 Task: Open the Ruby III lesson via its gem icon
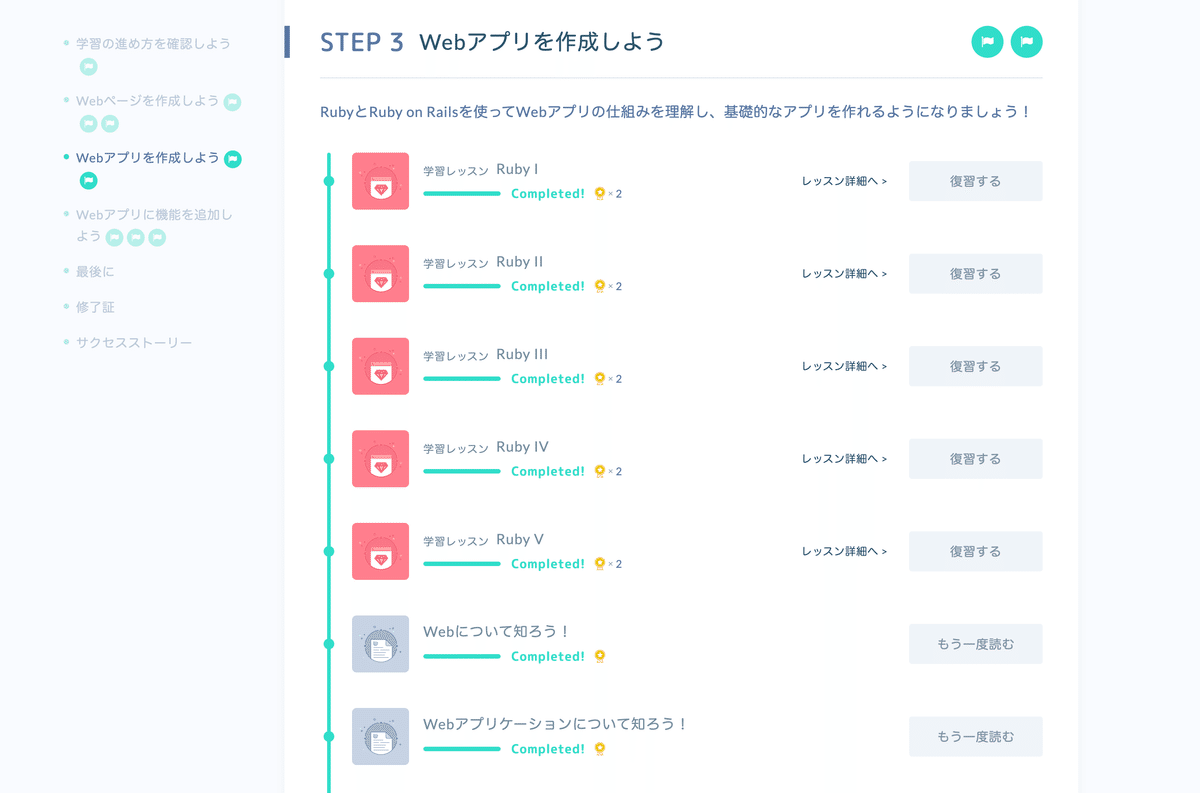click(380, 366)
